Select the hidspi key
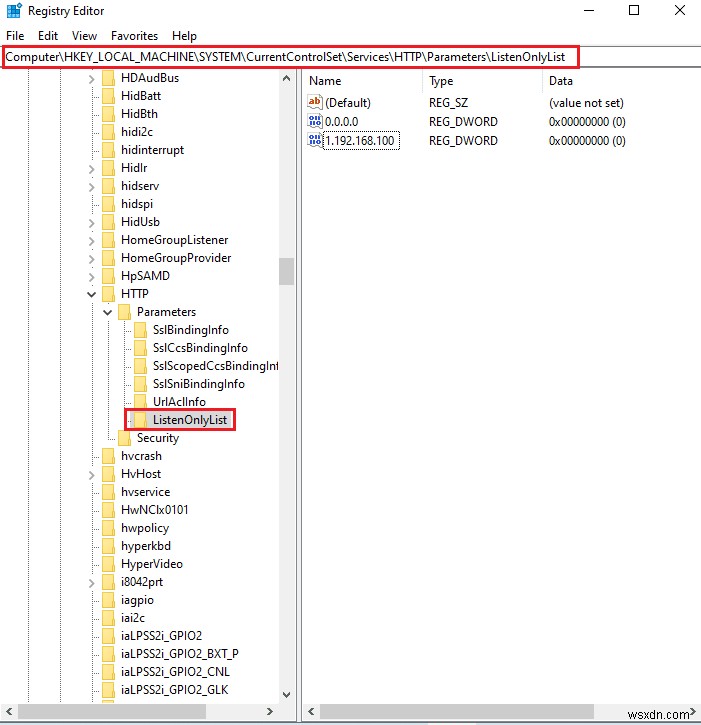The height and width of the screenshot is (725, 701). pyautogui.click(x=137, y=204)
